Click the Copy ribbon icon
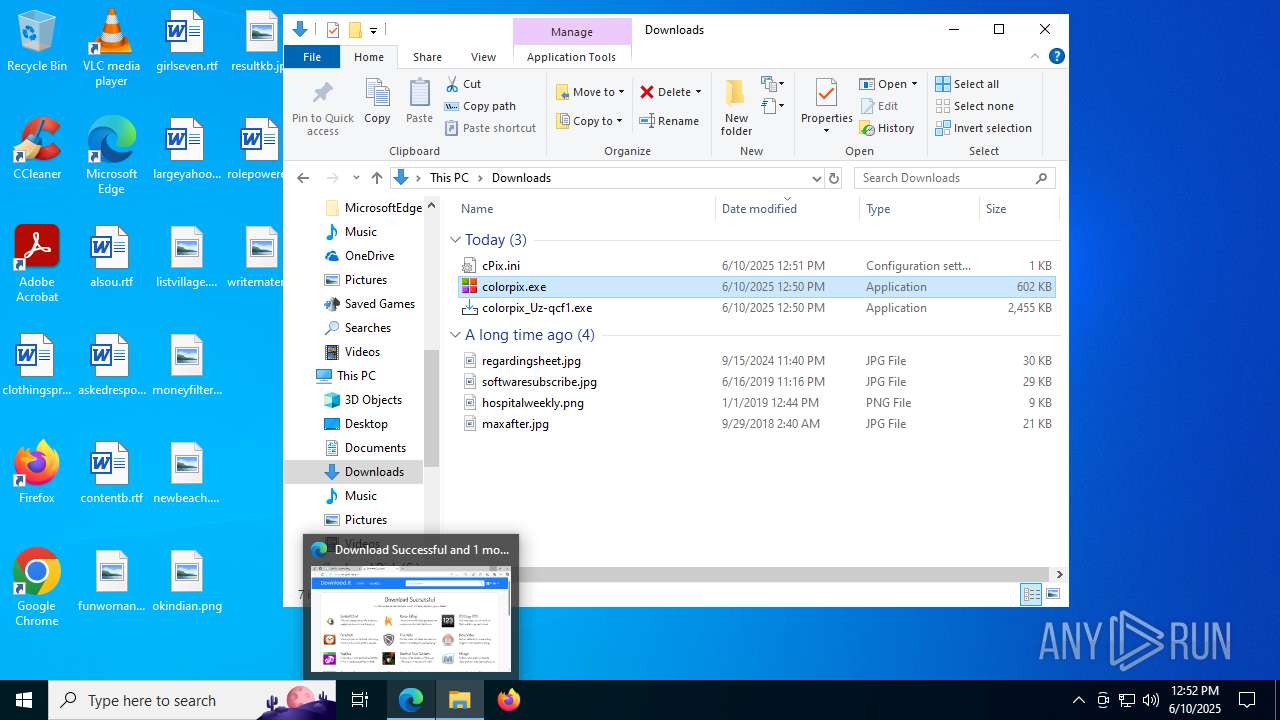The height and width of the screenshot is (720, 1280). (377, 102)
